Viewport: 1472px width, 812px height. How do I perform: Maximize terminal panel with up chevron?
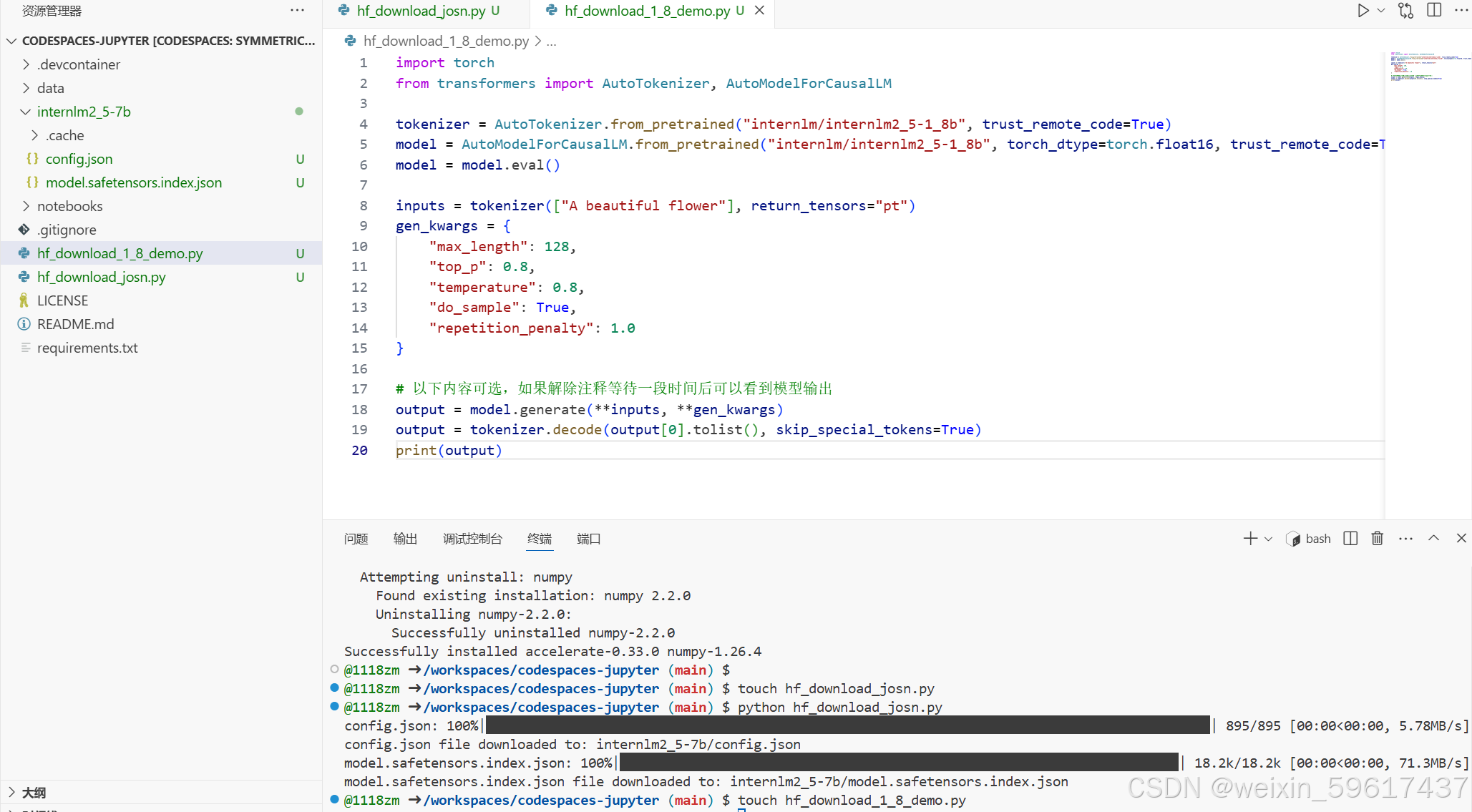point(1433,539)
